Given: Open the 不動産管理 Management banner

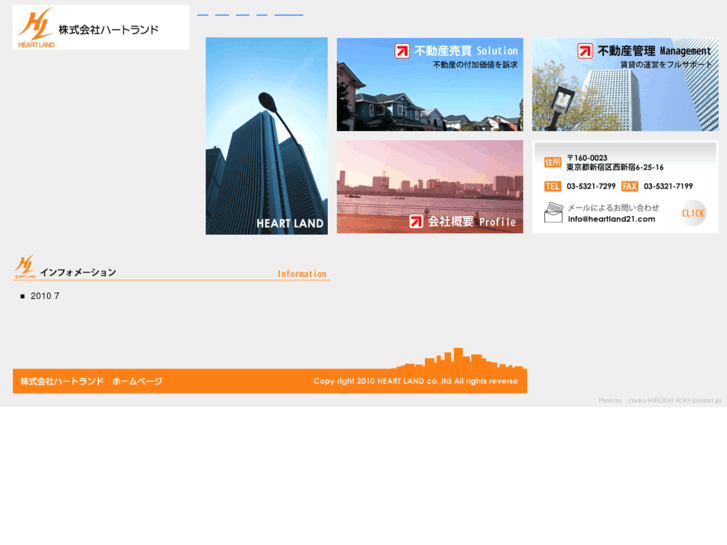Looking at the screenshot, I should [625, 84].
